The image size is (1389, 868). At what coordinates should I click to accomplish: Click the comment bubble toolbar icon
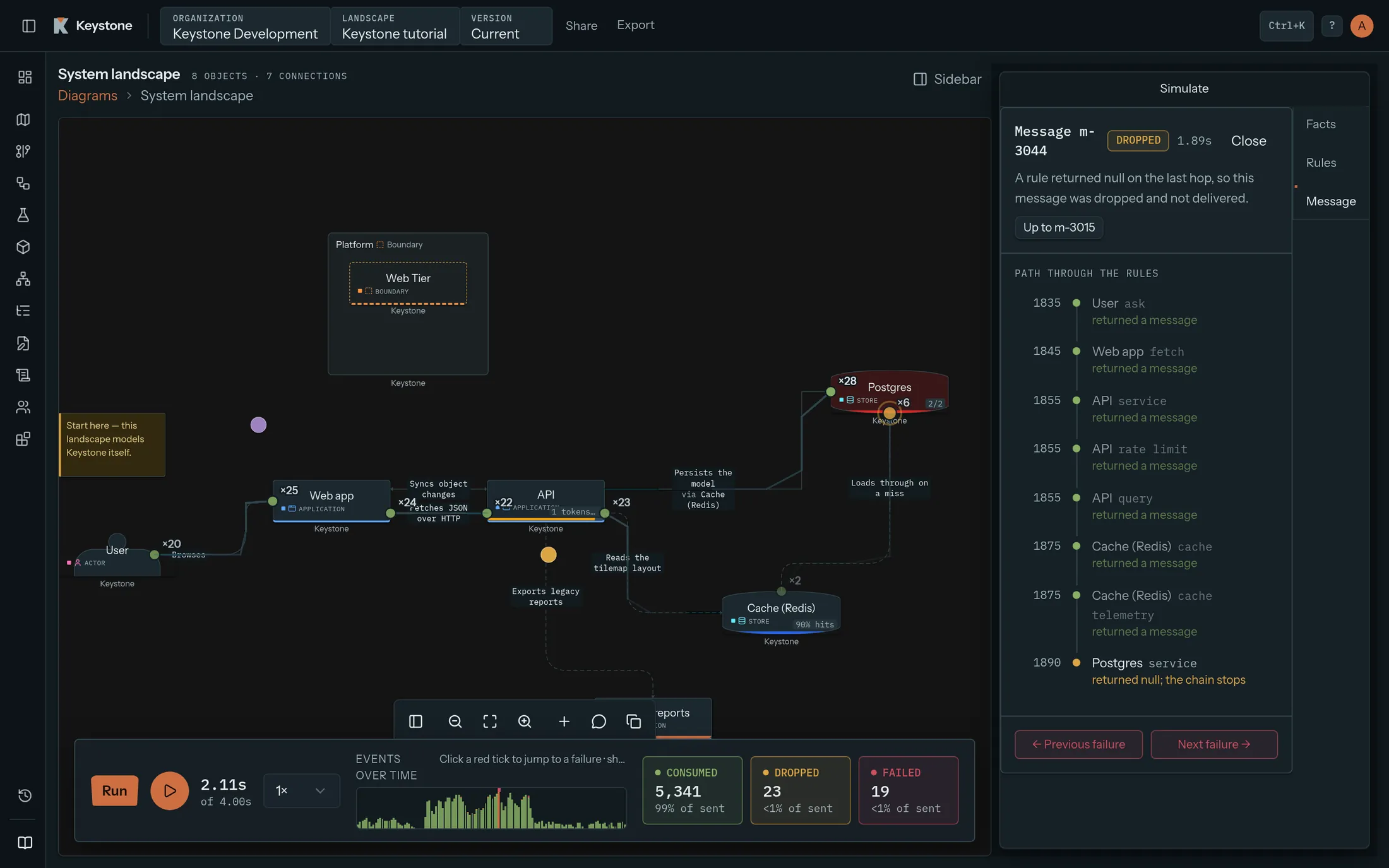pyautogui.click(x=599, y=722)
